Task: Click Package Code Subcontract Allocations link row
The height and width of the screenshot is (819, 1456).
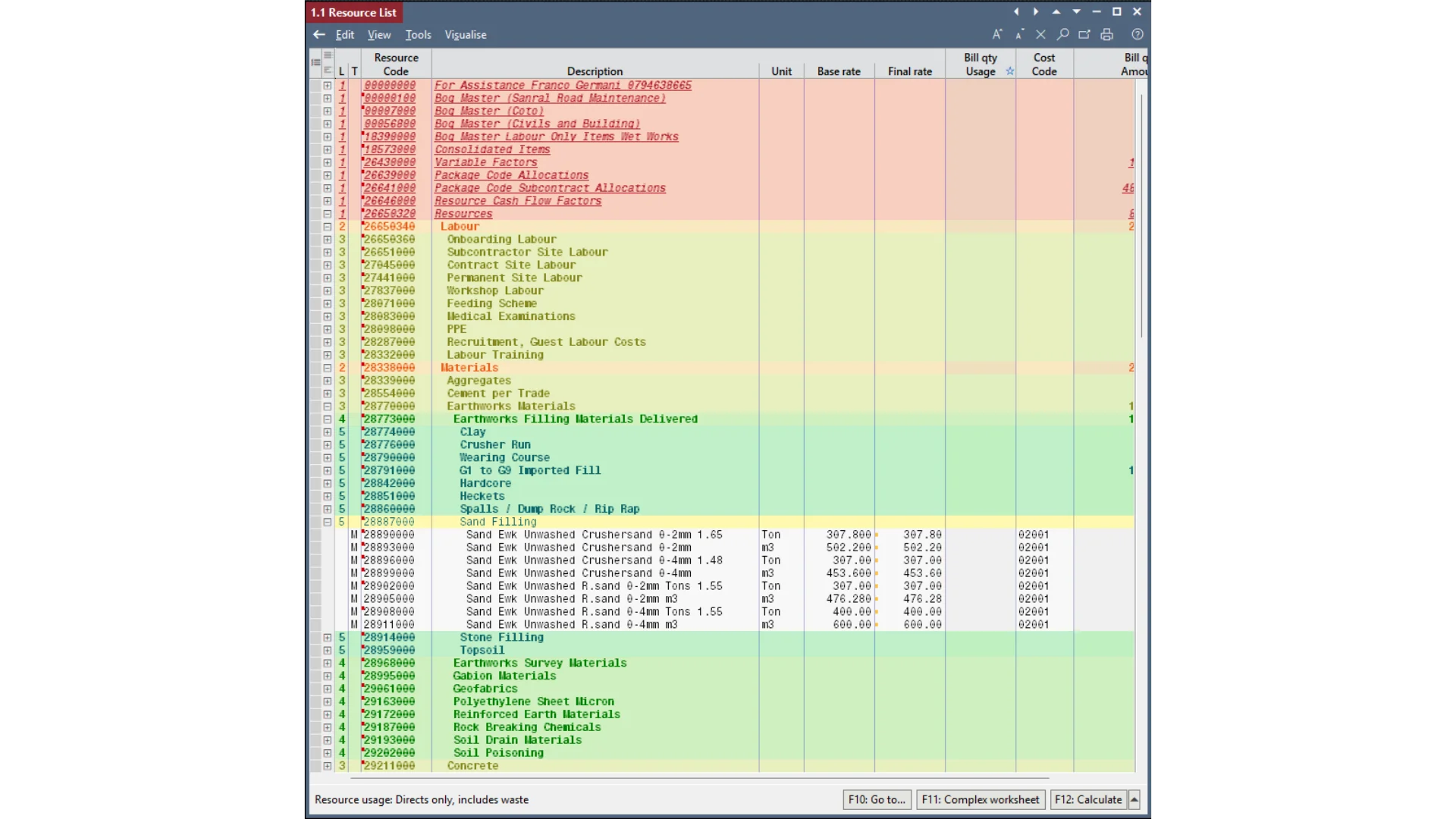Action: (550, 188)
